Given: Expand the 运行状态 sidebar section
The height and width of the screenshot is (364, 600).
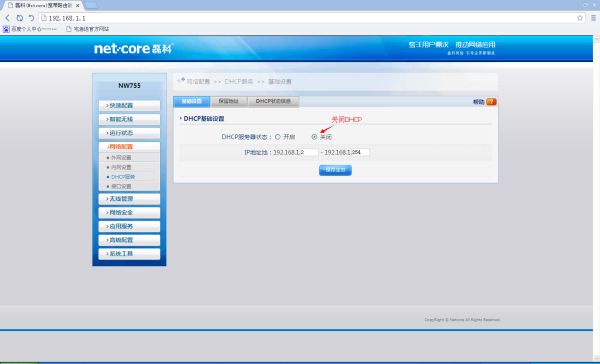Looking at the screenshot, I should point(129,133).
